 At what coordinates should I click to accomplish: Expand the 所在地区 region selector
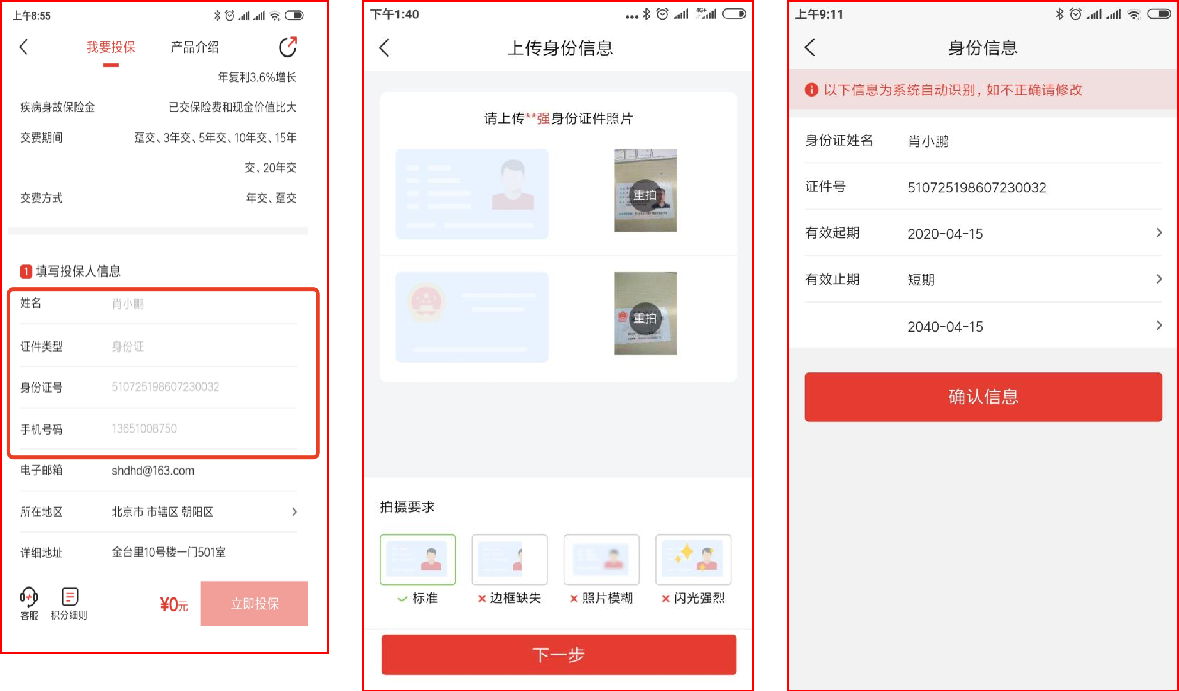click(295, 510)
